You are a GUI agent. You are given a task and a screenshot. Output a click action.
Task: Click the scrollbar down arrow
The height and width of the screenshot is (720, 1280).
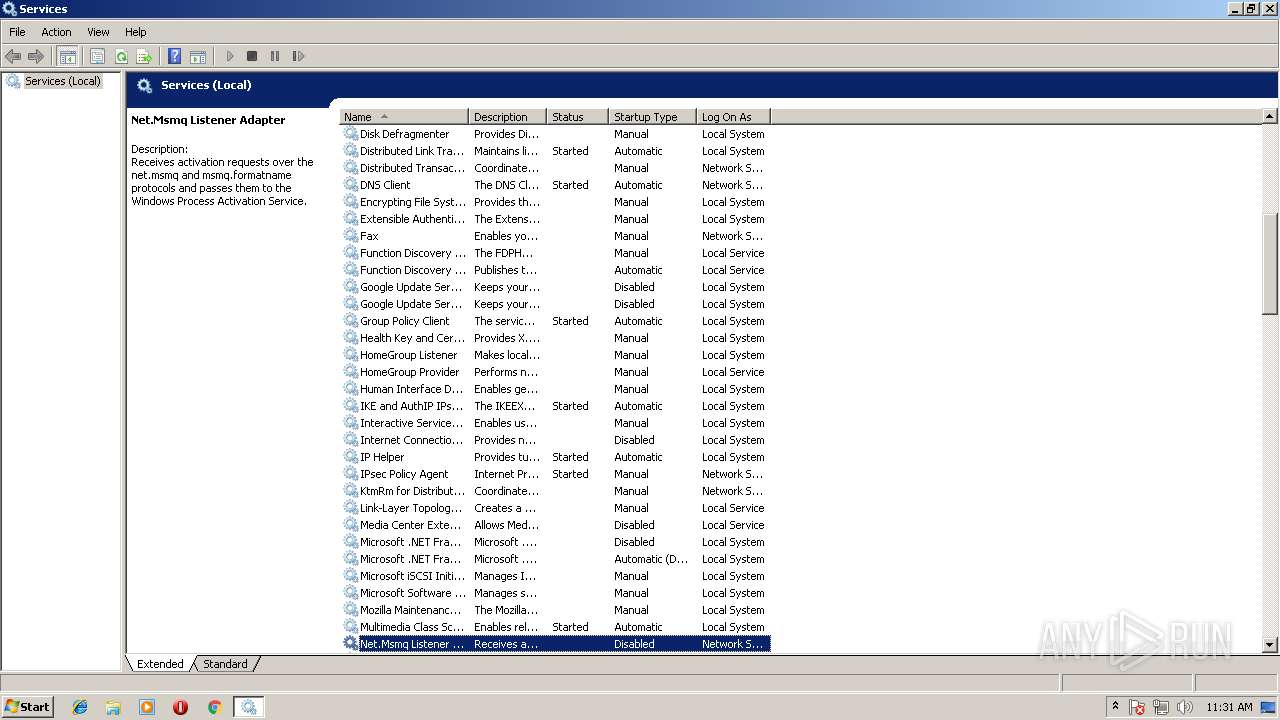tap(1270, 645)
